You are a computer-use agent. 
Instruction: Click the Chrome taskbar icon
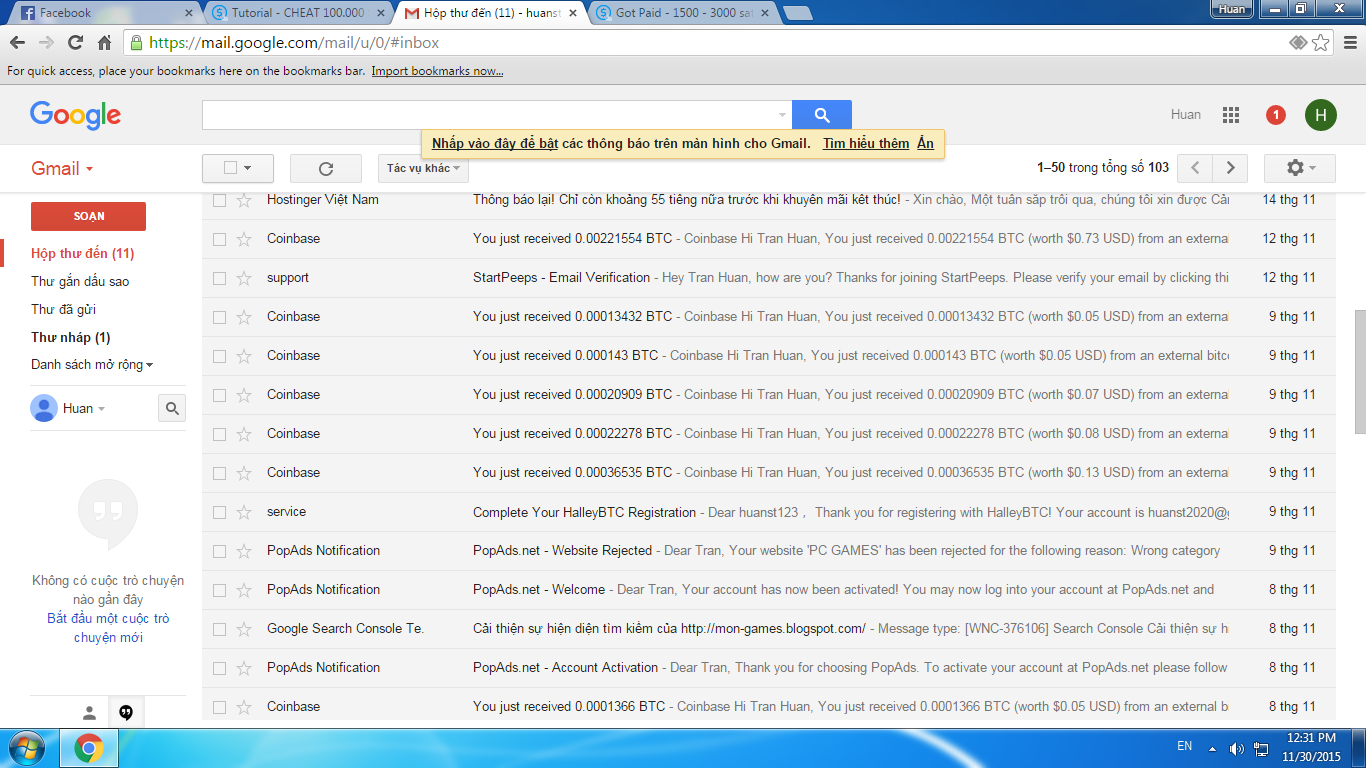pos(88,747)
